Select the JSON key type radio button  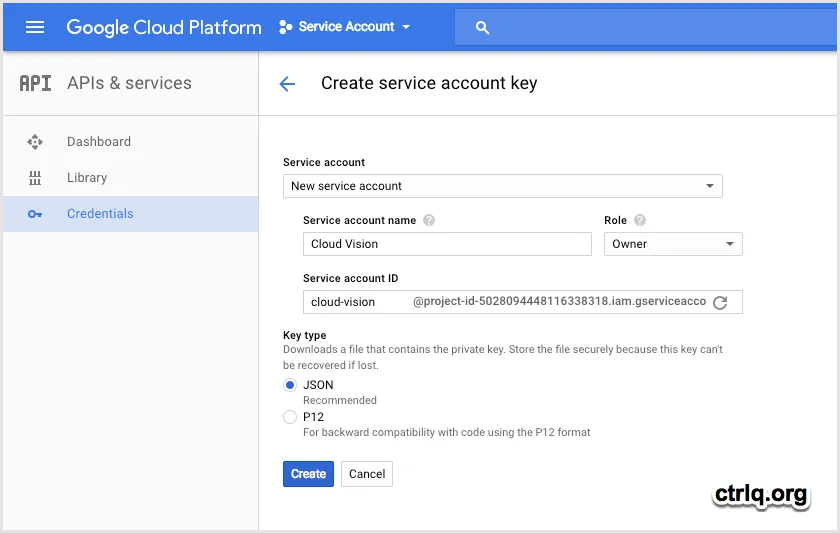click(x=290, y=385)
